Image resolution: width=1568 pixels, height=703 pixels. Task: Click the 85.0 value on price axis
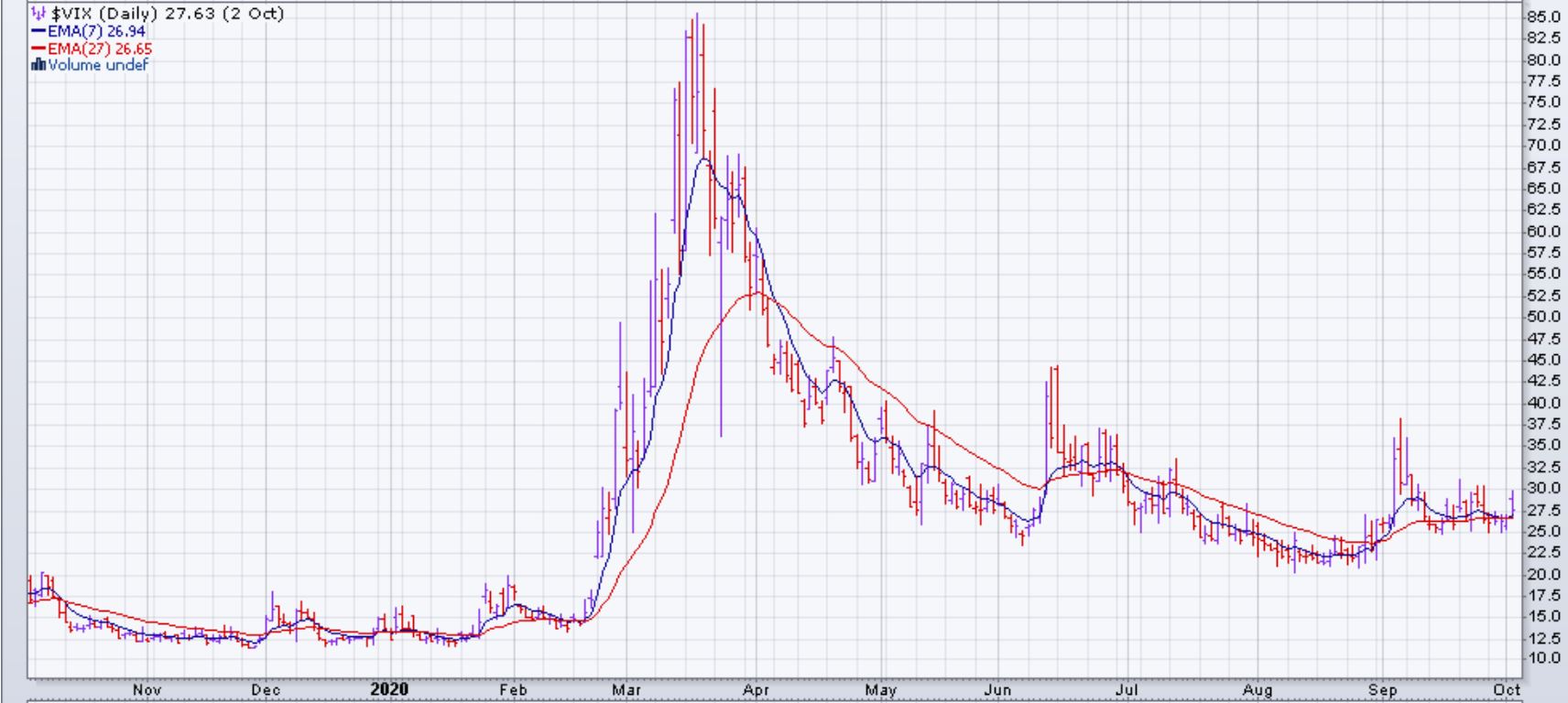tap(1542, 16)
